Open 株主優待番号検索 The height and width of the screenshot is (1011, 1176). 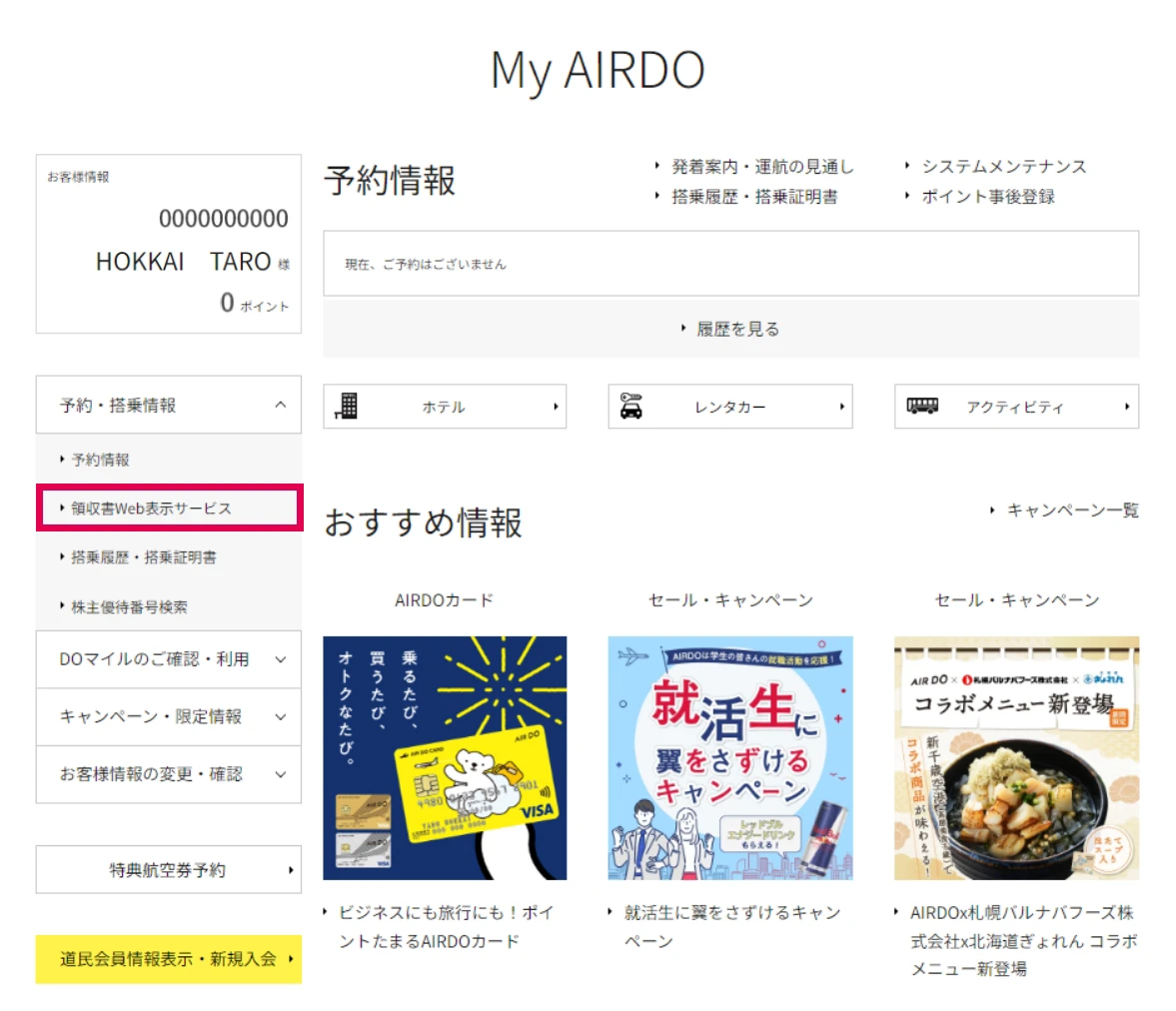(129, 606)
